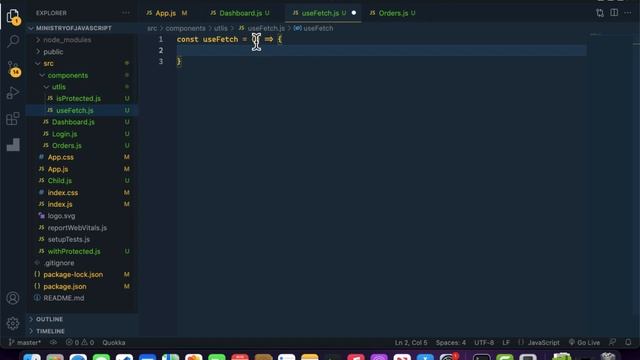Image resolution: width=640 pixels, height=360 pixels.
Task: Open the Accounts menu icon
Action: click(13, 298)
